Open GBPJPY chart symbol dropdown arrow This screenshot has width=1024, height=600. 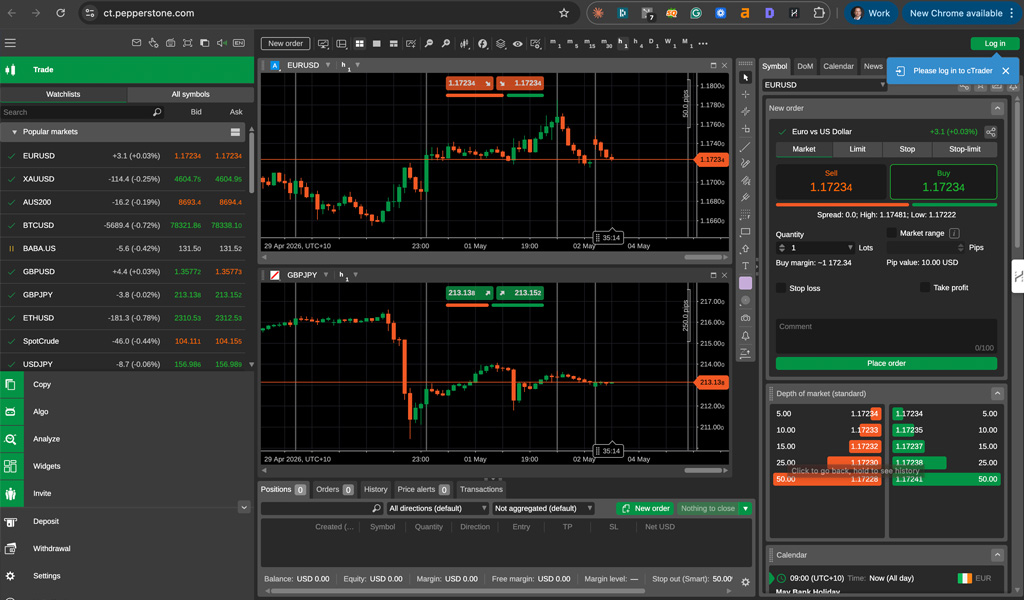[325, 275]
